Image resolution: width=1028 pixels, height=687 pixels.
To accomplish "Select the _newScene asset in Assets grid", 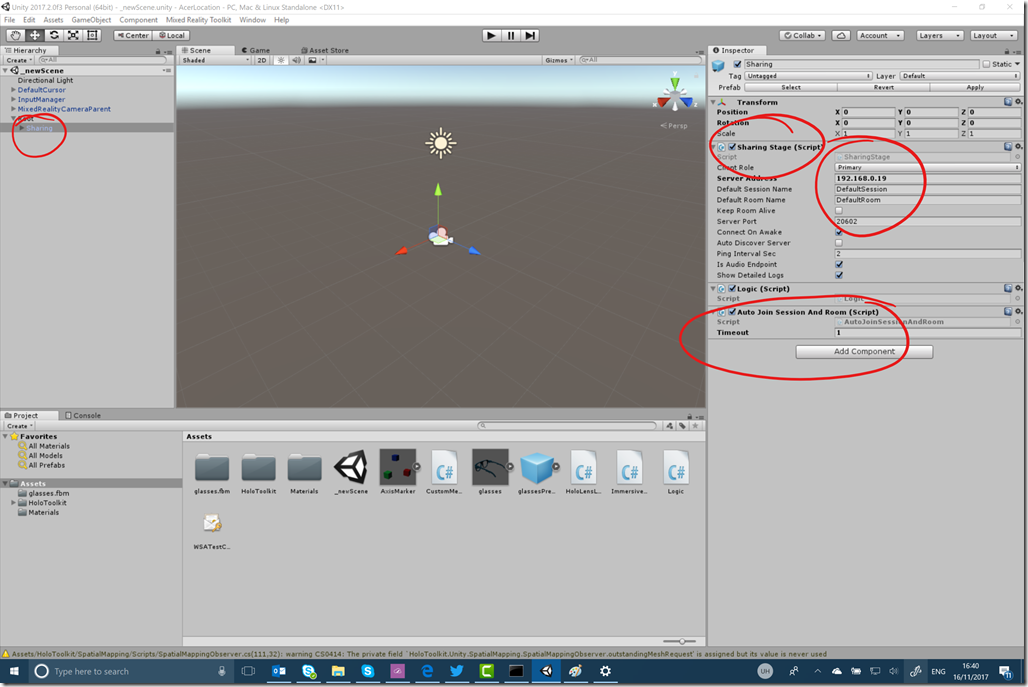I will tap(351, 472).
